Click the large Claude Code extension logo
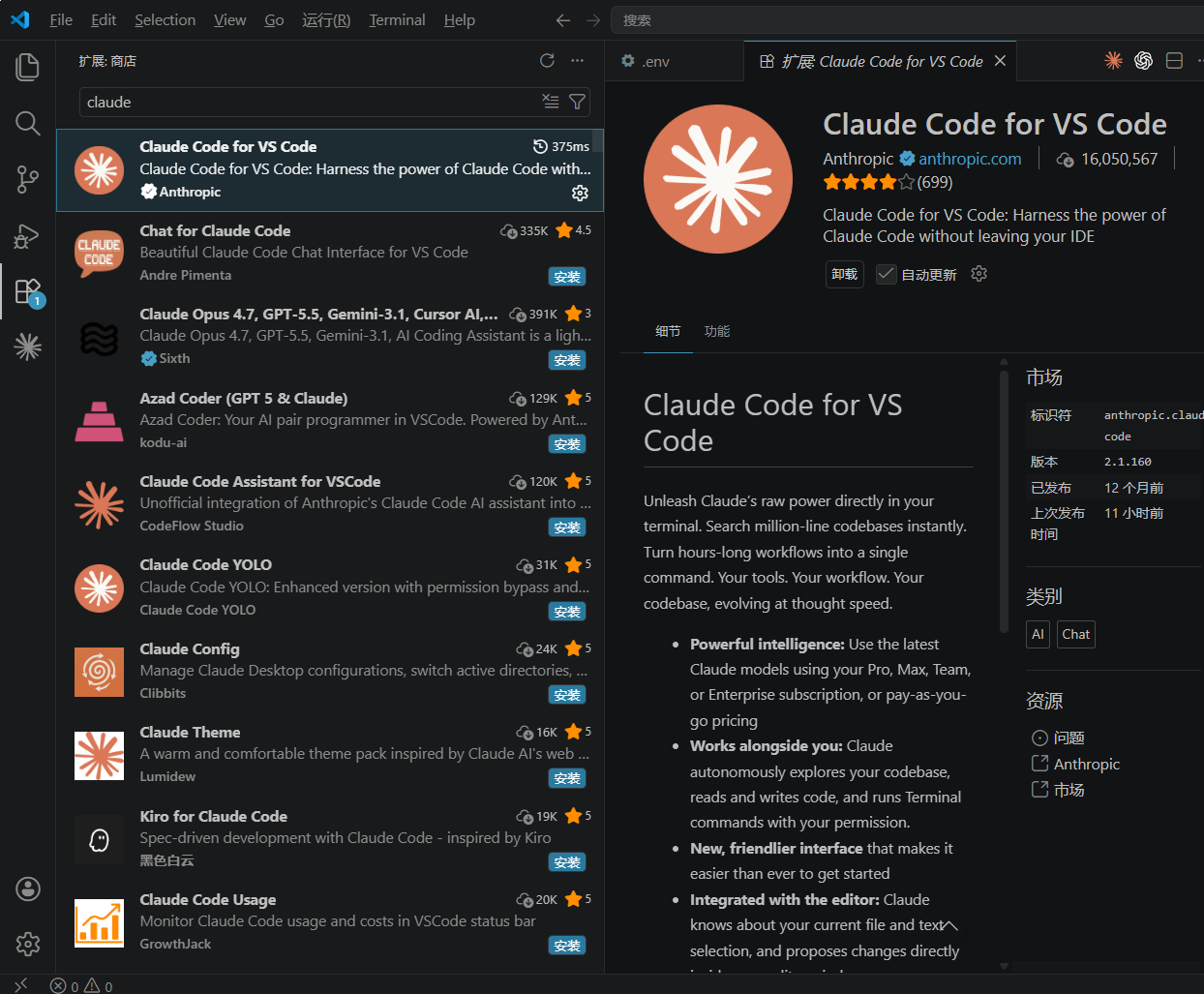1204x994 pixels. point(717,179)
